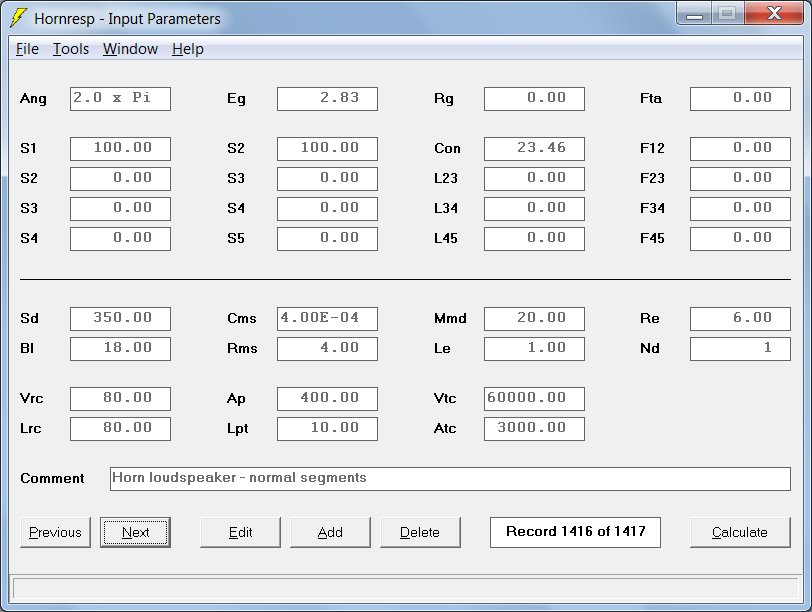812x612 pixels.
Task: Select the Rms field showing 4.00
Action: click(x=327, y=349)
